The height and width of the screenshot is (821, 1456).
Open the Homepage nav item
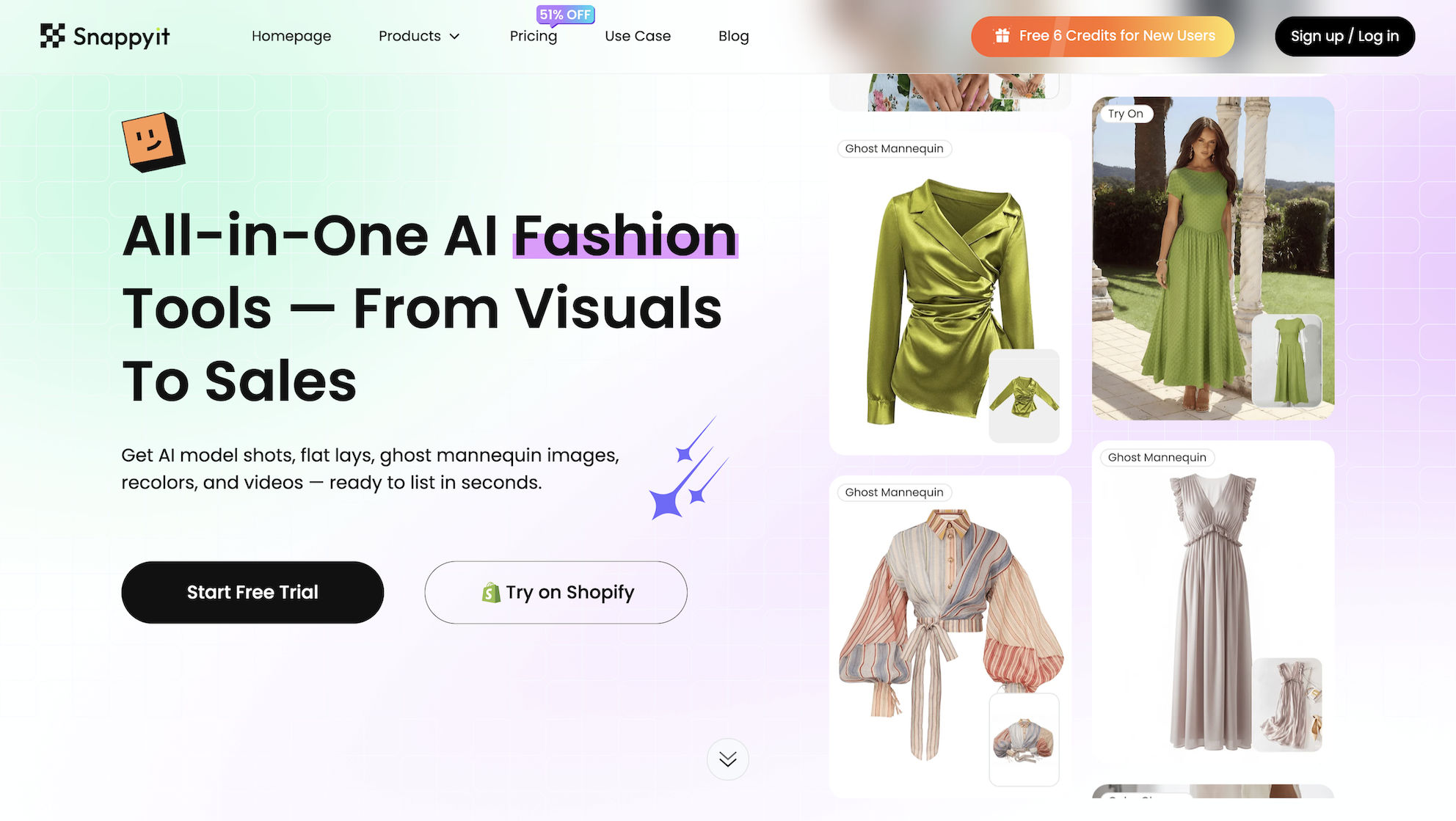tap(291, 36)
